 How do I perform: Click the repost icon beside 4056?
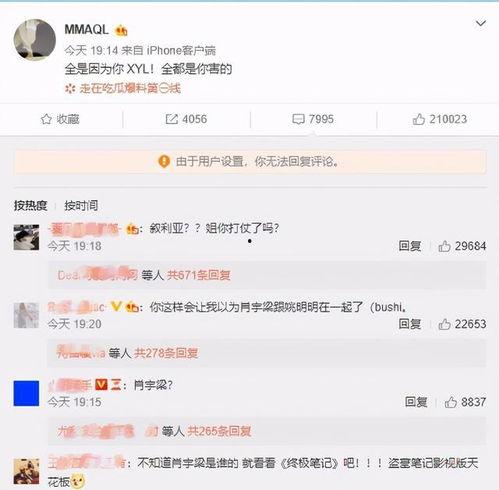pyautogui.click(x=172, y=119)
